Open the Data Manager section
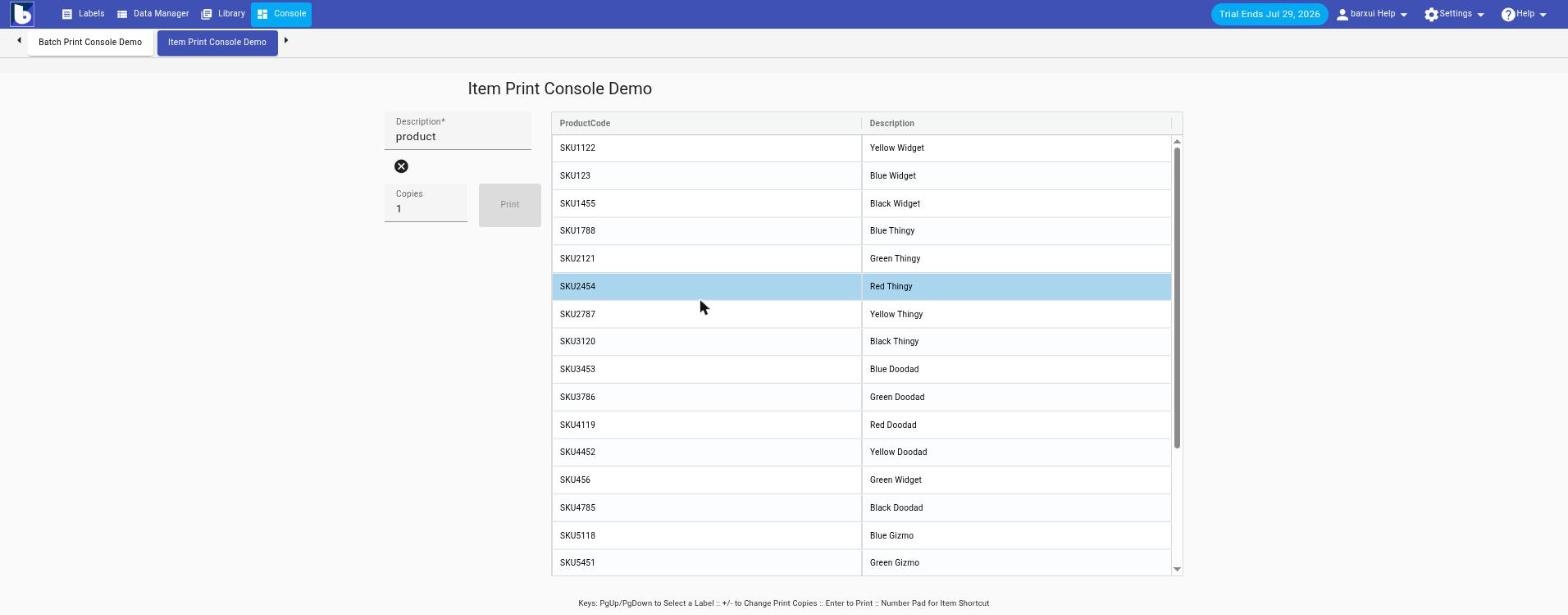Image resolution: width=1568 pixels, height=615 pixels. tap(153, 14)
